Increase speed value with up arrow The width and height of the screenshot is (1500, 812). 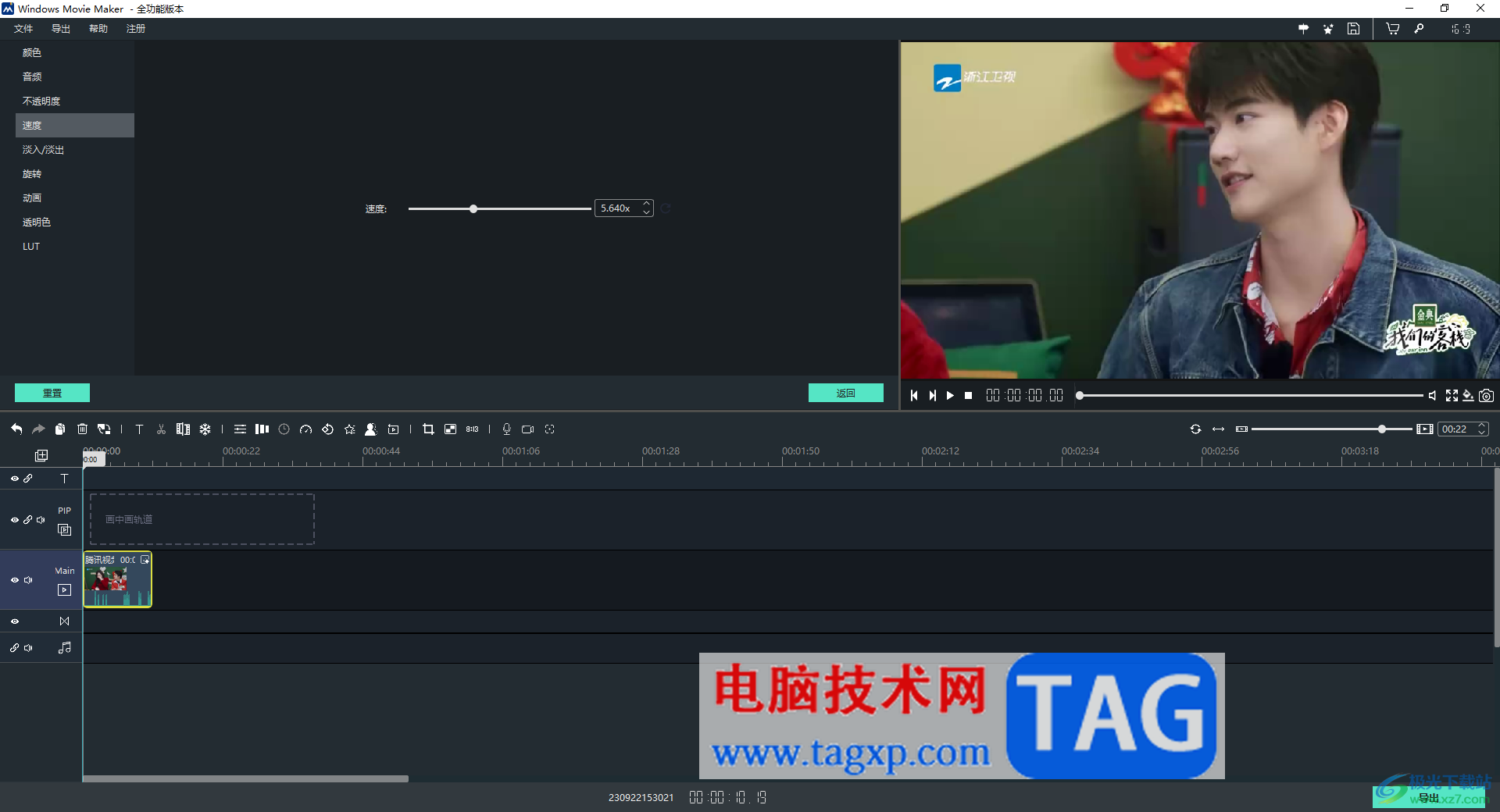click(646, 205)
